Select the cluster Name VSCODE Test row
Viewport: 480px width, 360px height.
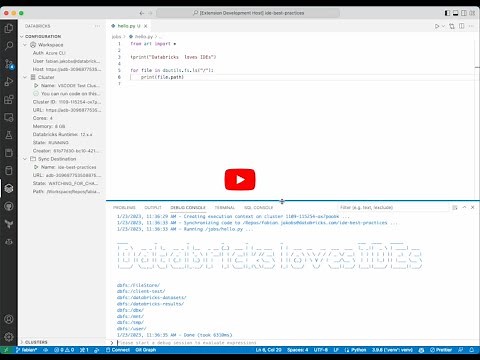coord(62,85)
